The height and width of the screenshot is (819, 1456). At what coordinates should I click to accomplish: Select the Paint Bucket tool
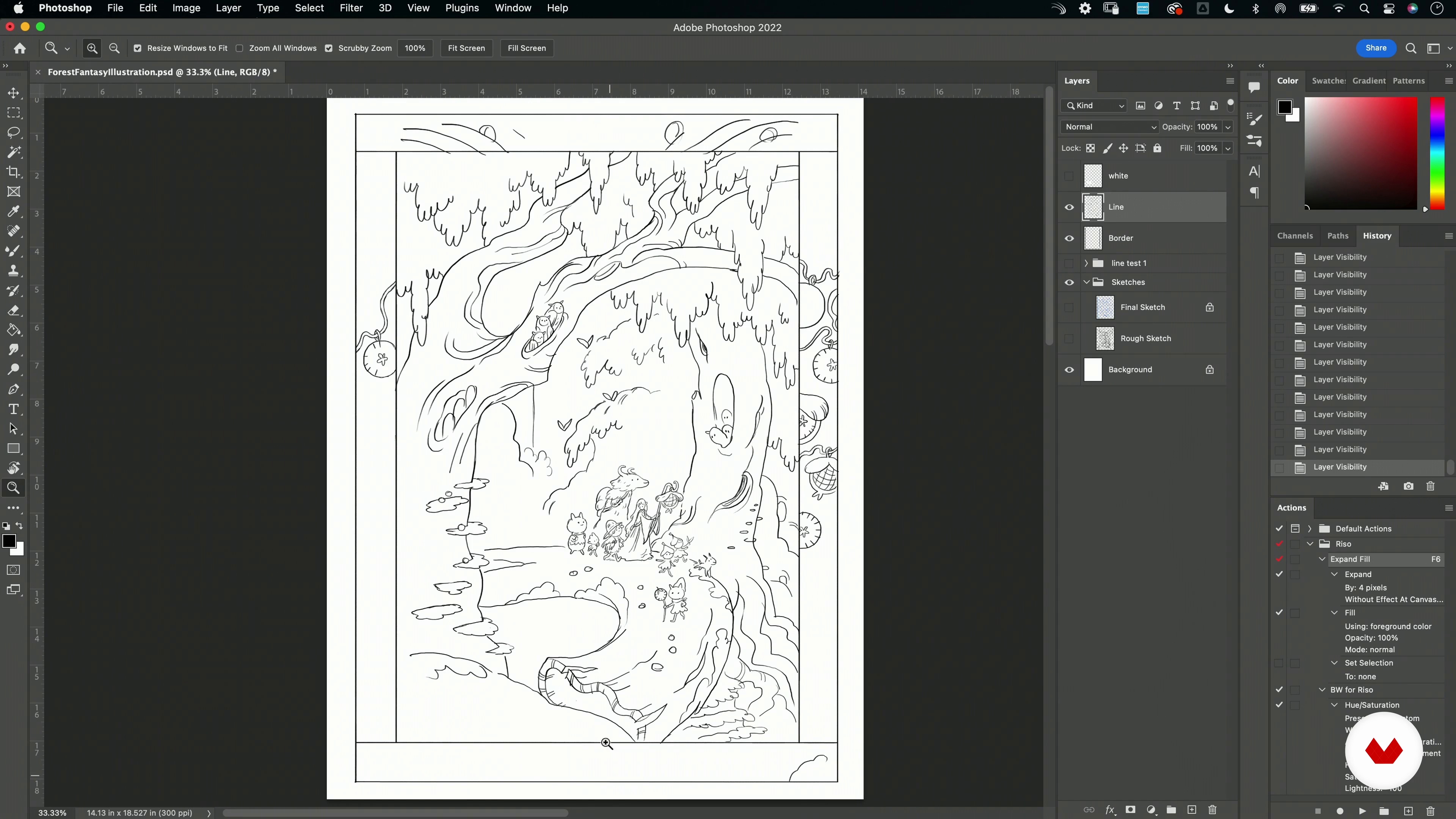pos(14,330)
